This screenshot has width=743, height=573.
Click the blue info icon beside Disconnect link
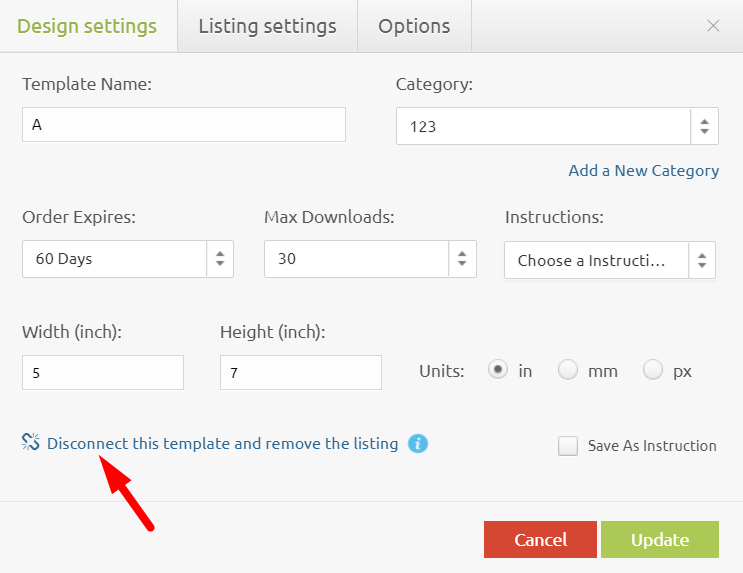[418, 443]
